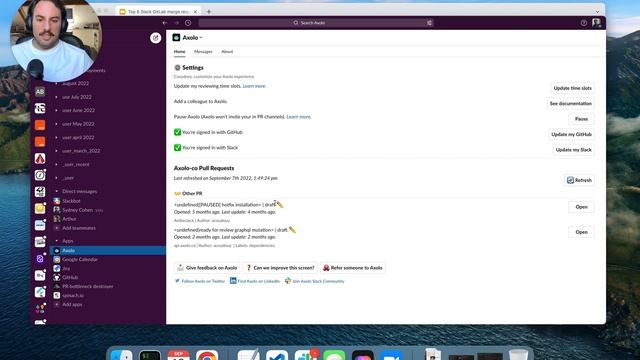Click the Search Axolo field
The image size is (640, 360).
(316, 23)
